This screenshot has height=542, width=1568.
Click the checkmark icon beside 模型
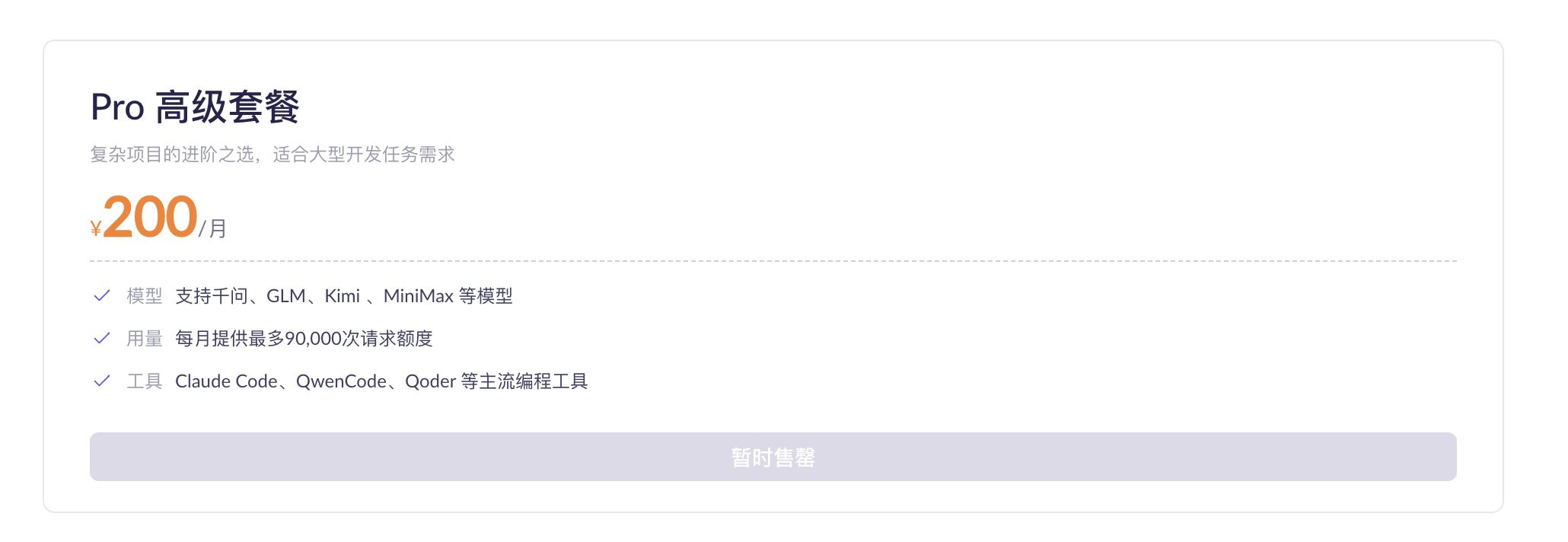coord(102,295)
